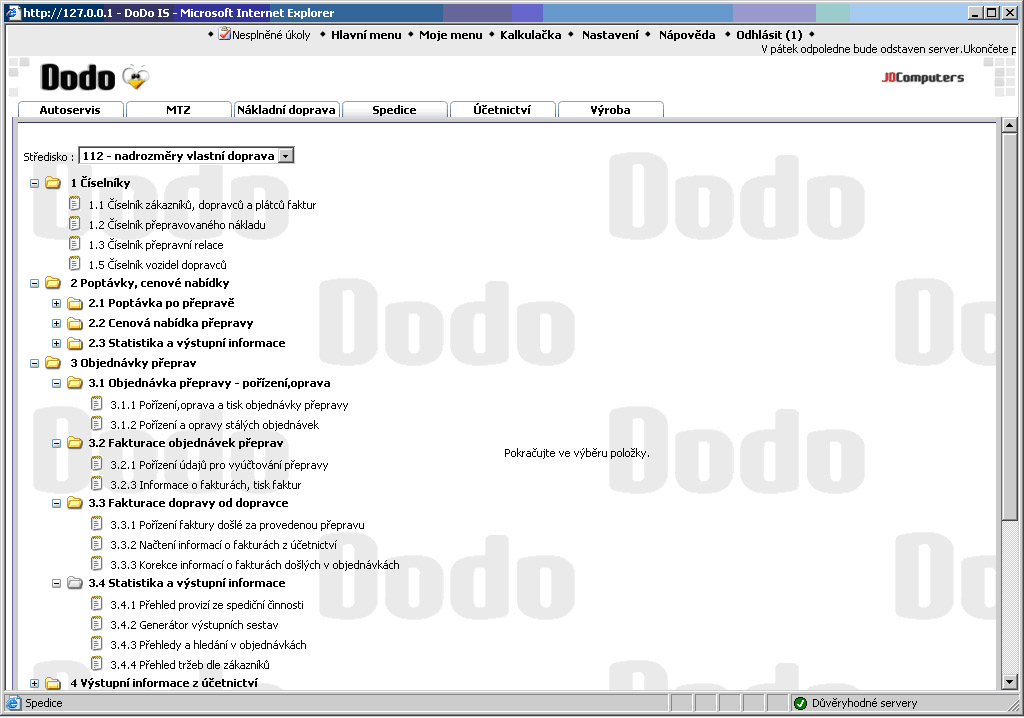Open the Středisko dropdown list

click(x=286, y=156)
